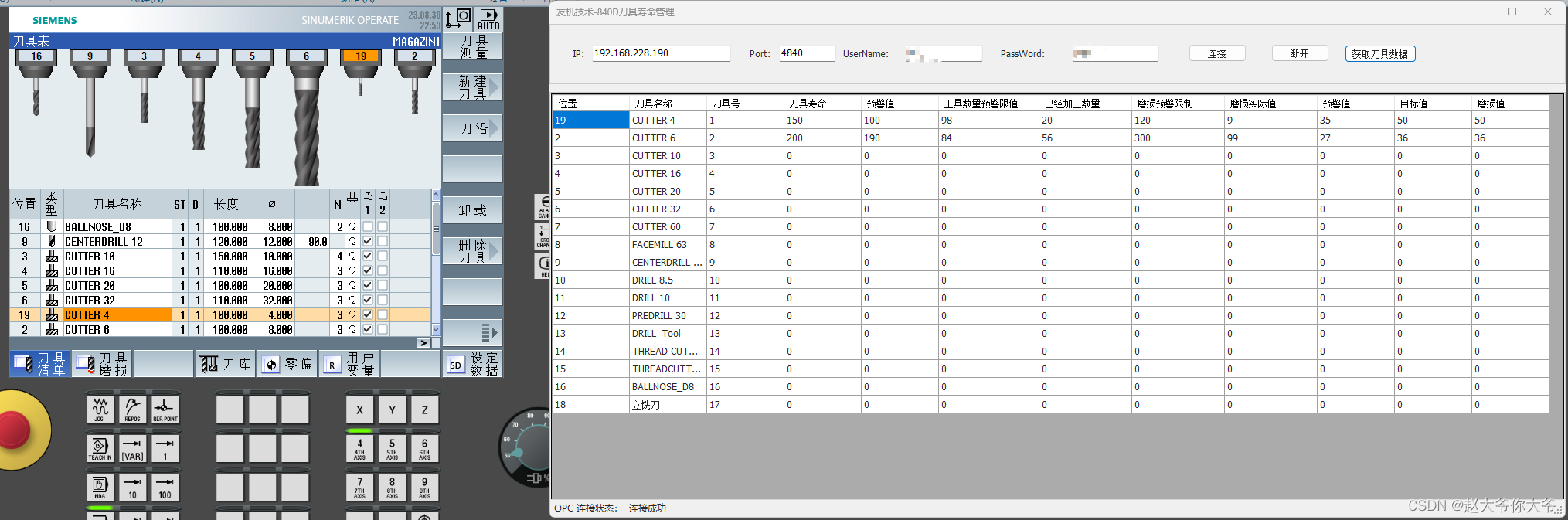The height and width of the screenshot is (520, 1568).
Task: Switch to the 刀库 tab
Action: click(225, 364)
